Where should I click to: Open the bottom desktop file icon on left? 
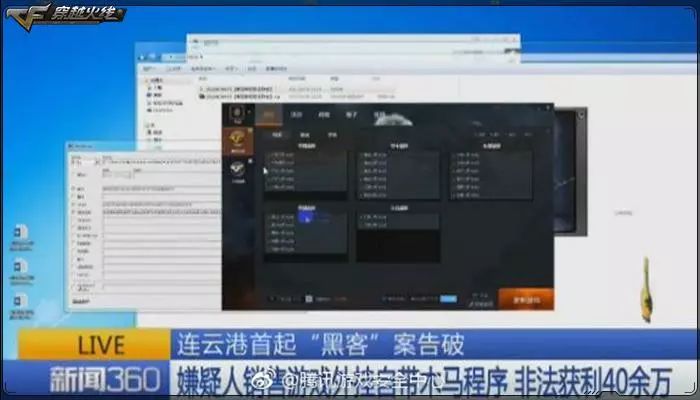[x=19, y=300]
